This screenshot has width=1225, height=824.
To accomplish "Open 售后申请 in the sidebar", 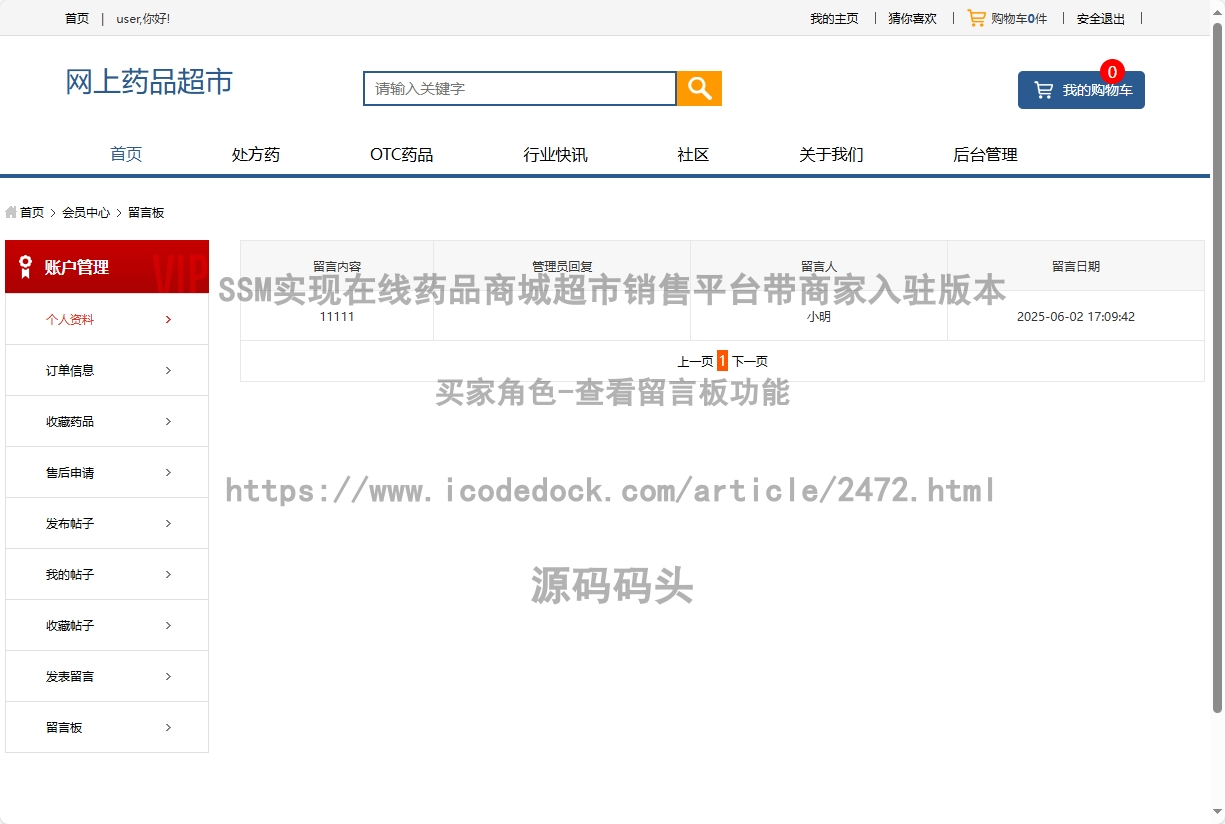I will click(70, 473).
